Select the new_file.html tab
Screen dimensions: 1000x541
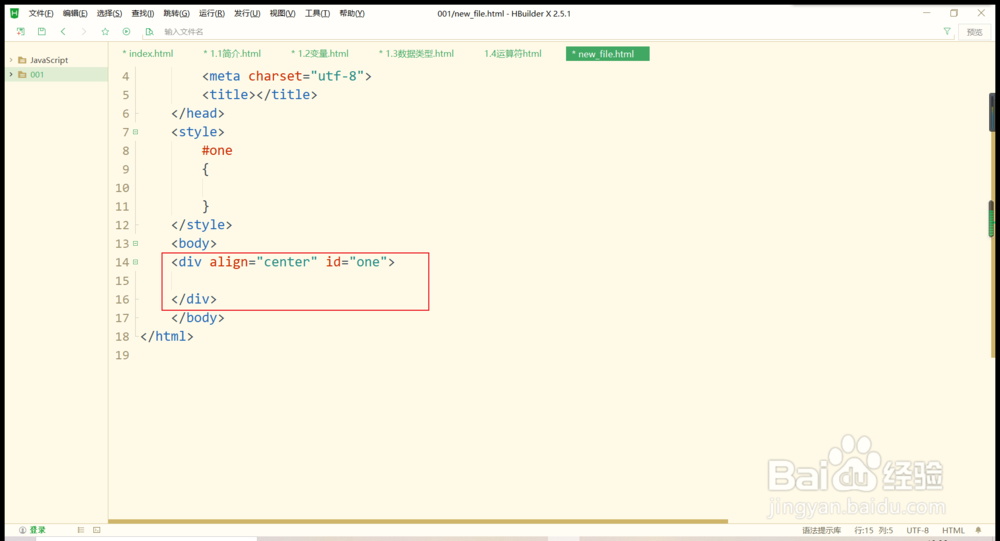click(607, 54)
